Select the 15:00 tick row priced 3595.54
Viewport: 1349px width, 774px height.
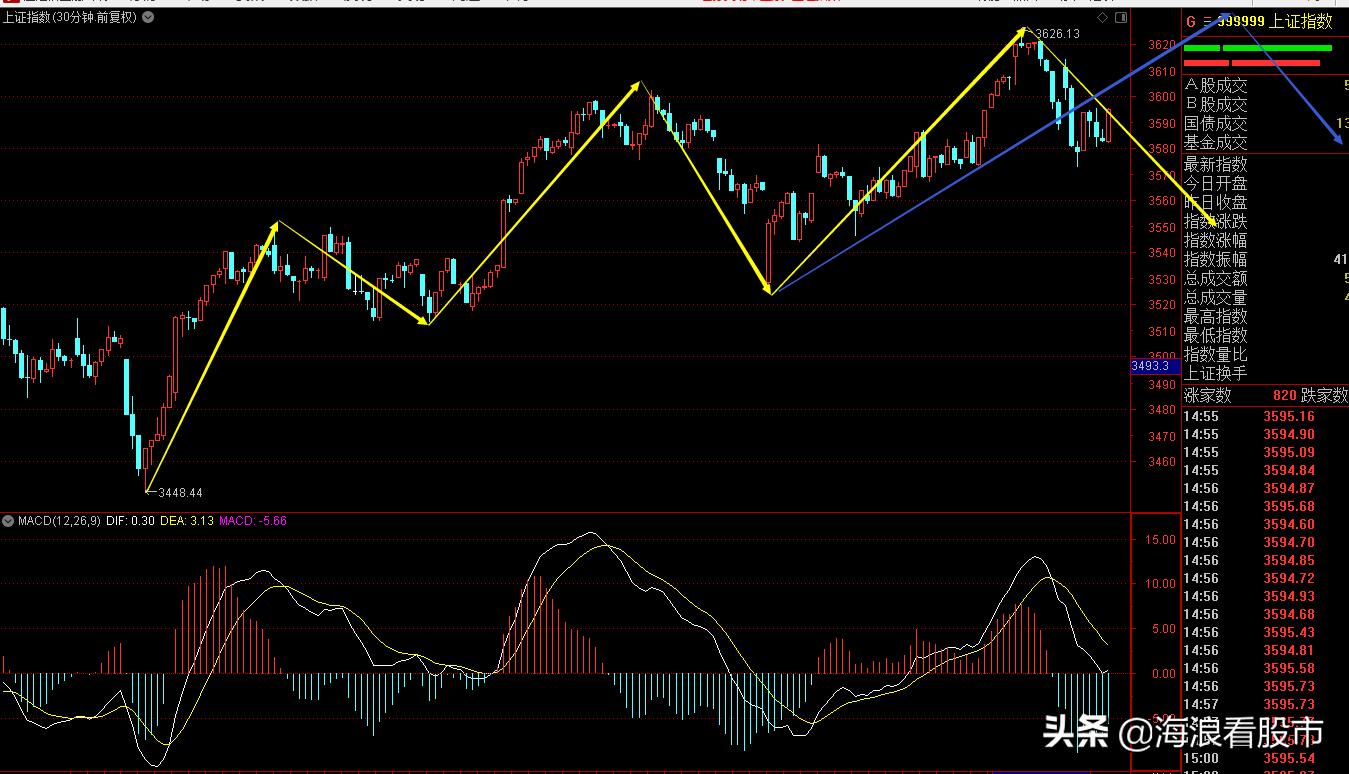pyautogui.click(x=1266, y=758)
